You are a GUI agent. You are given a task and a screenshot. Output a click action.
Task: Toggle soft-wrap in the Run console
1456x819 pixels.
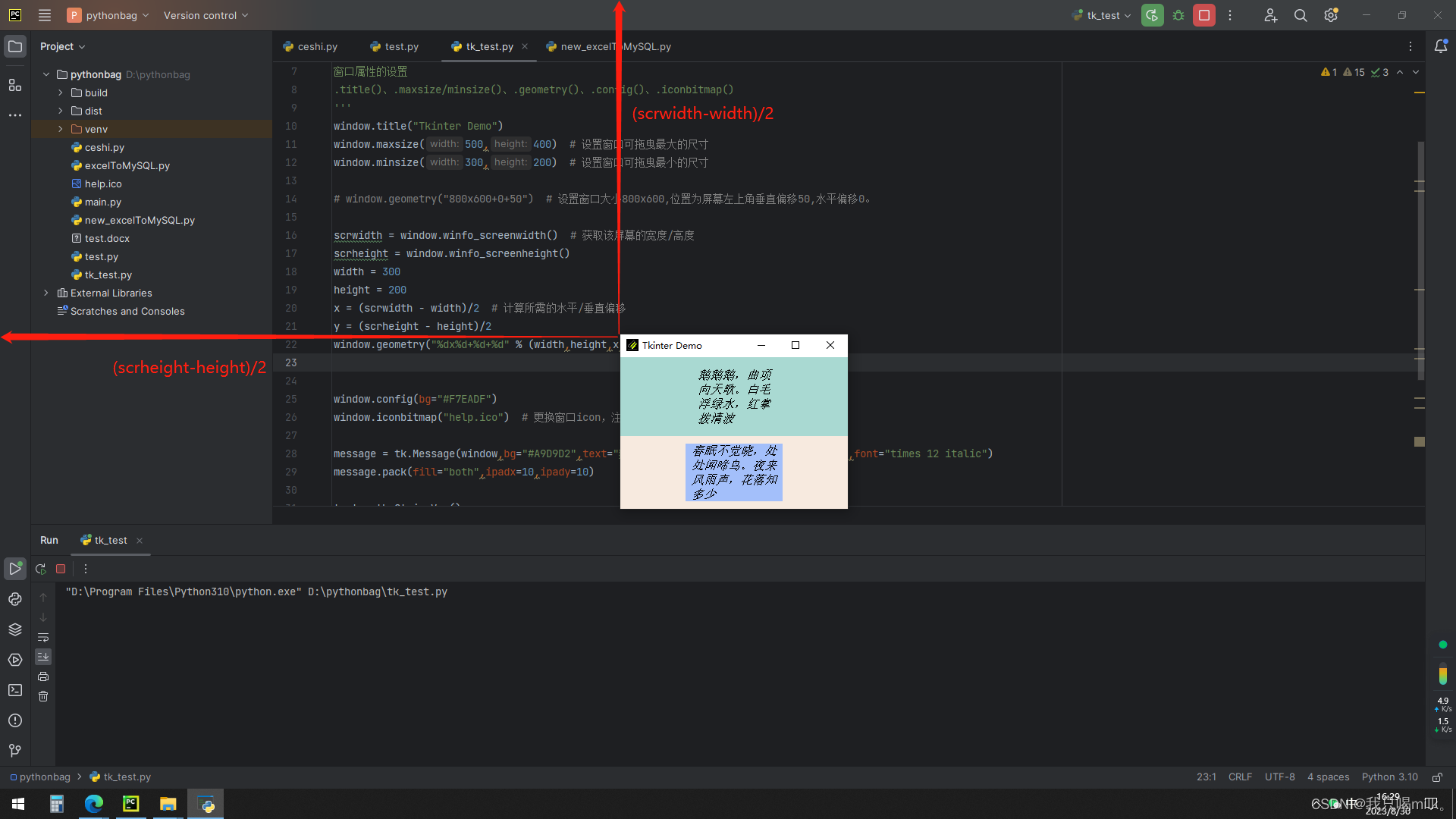point(43,638)
